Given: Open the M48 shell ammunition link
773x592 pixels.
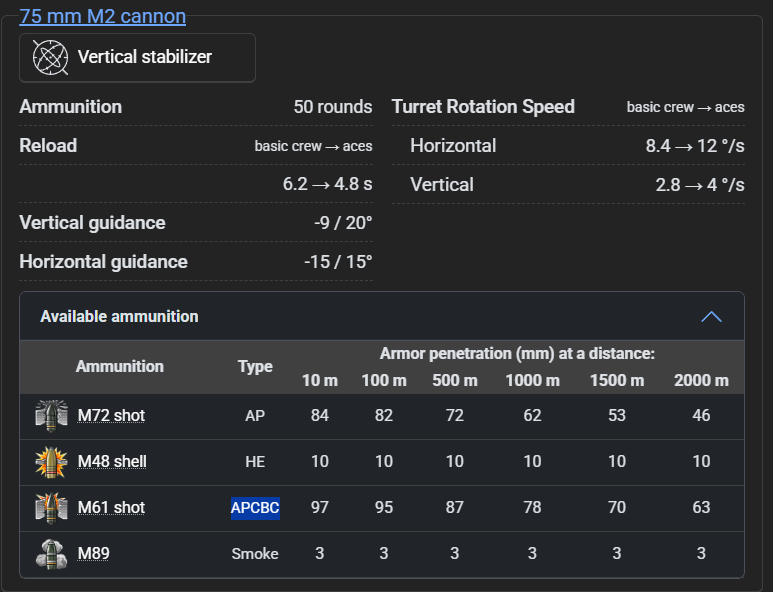Looking at the screenshot, I should pyautogui.click(x=112, y=461).
